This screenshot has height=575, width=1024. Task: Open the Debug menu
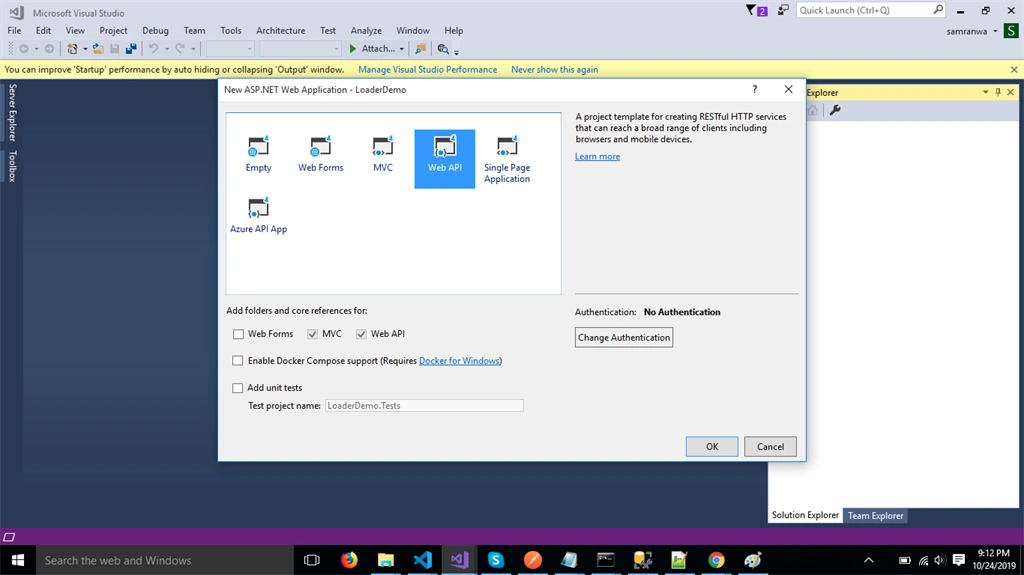pos(155,31)
